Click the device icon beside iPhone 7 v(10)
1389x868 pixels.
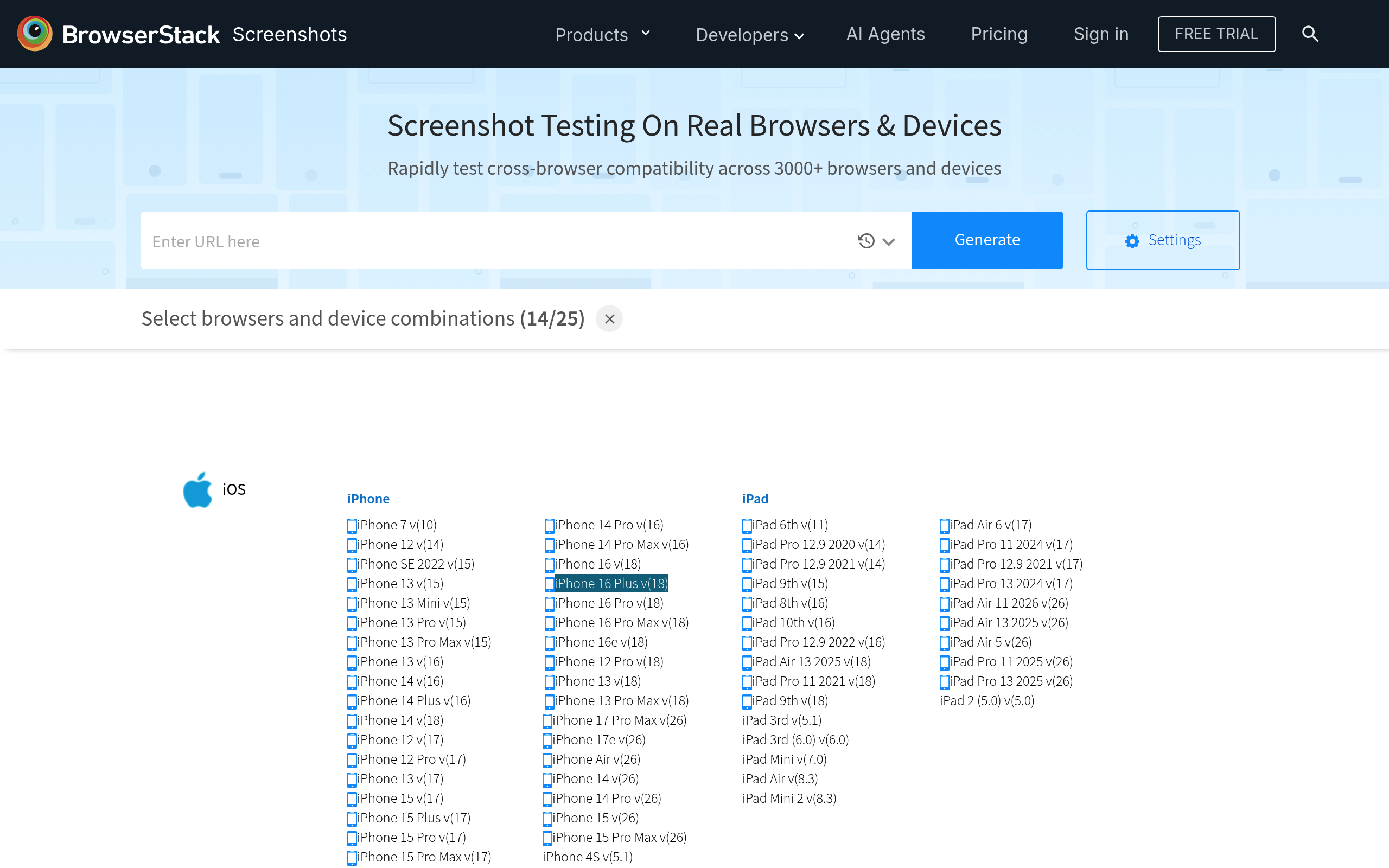(352, 525)
